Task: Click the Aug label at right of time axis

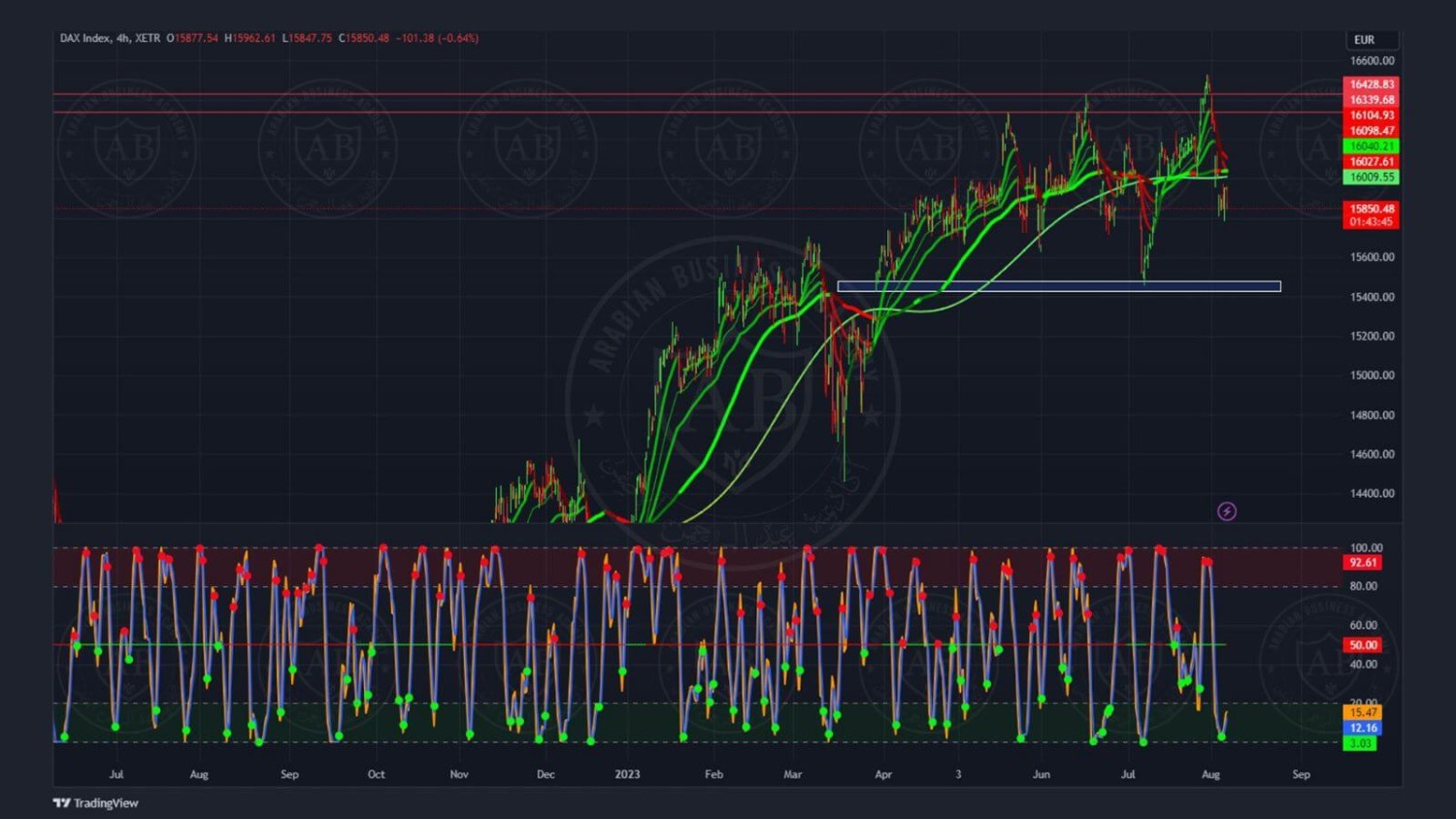Action: pos(1210,774)
